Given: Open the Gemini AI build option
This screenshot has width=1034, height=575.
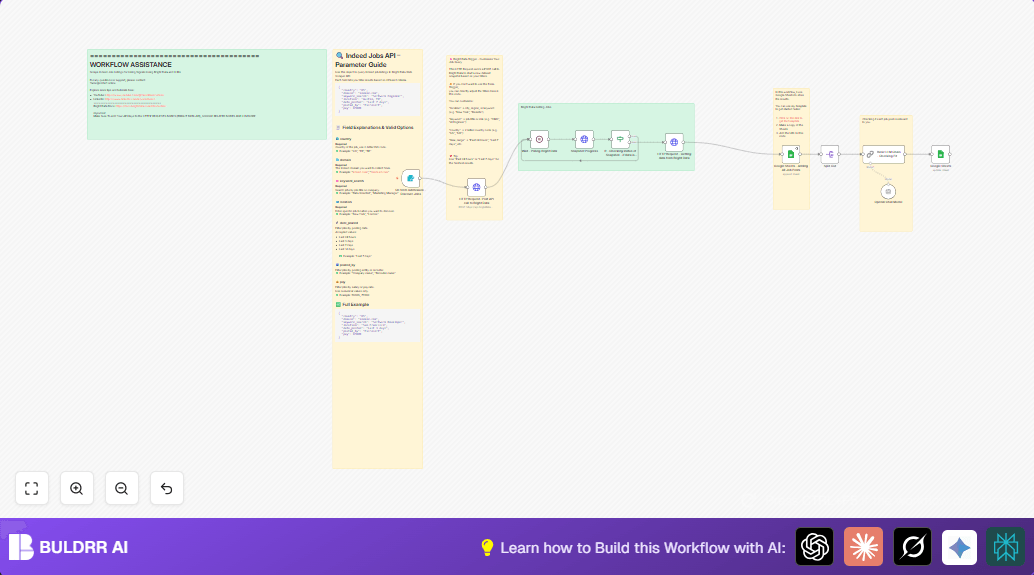Looking at the screenshot, I should pyautogui.click(x=959, y=547).
